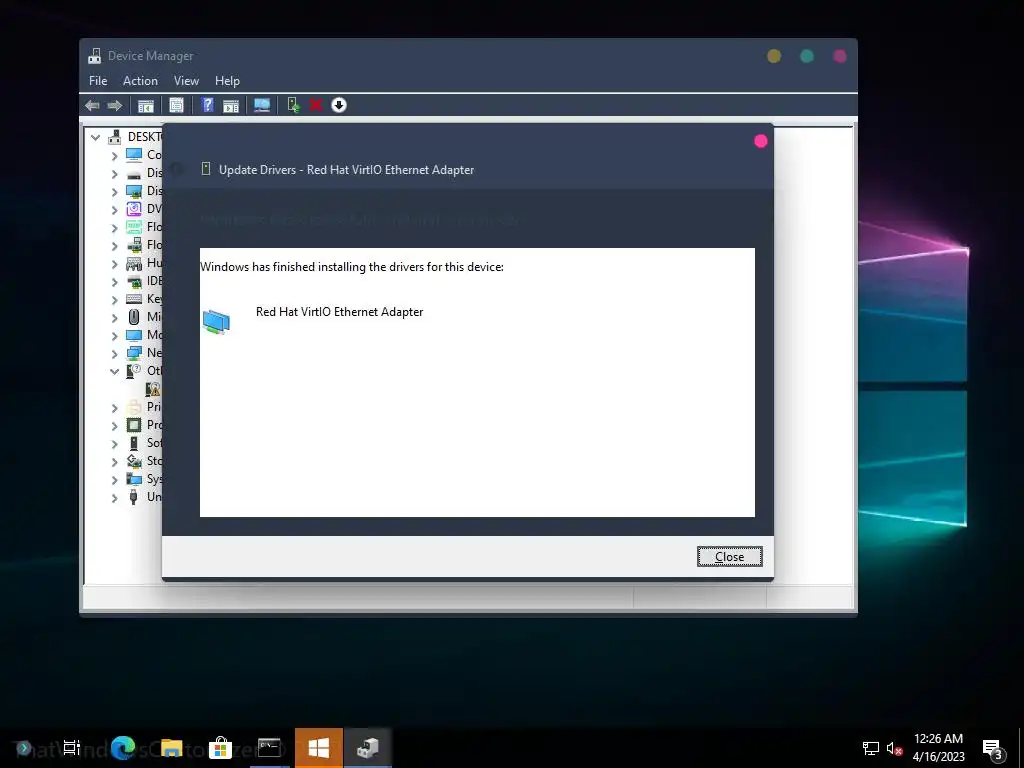Click the scan for hardware changes monitor icon

click(x=262, y=105)
